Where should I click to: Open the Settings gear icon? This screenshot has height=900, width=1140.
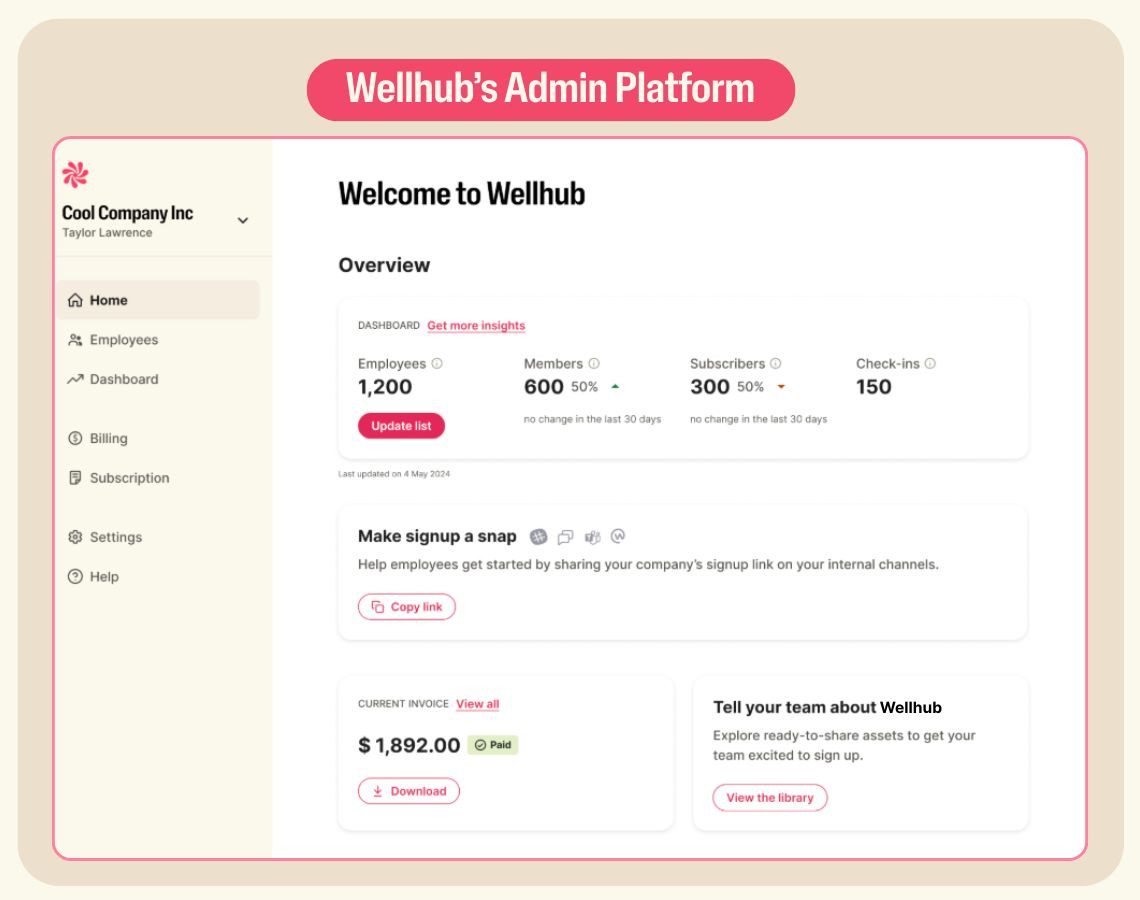pos(75,537)
